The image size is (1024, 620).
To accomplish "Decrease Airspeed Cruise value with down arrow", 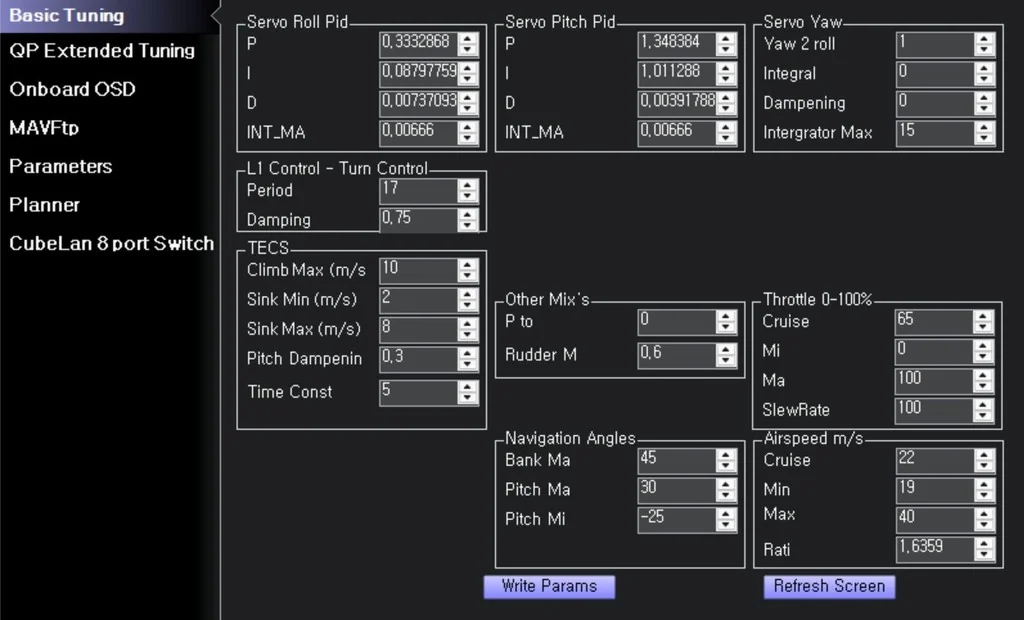I will 984,466.
